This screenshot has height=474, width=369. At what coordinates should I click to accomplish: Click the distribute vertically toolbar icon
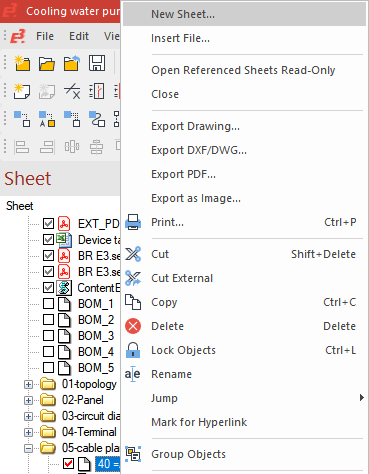coord(72,147)
